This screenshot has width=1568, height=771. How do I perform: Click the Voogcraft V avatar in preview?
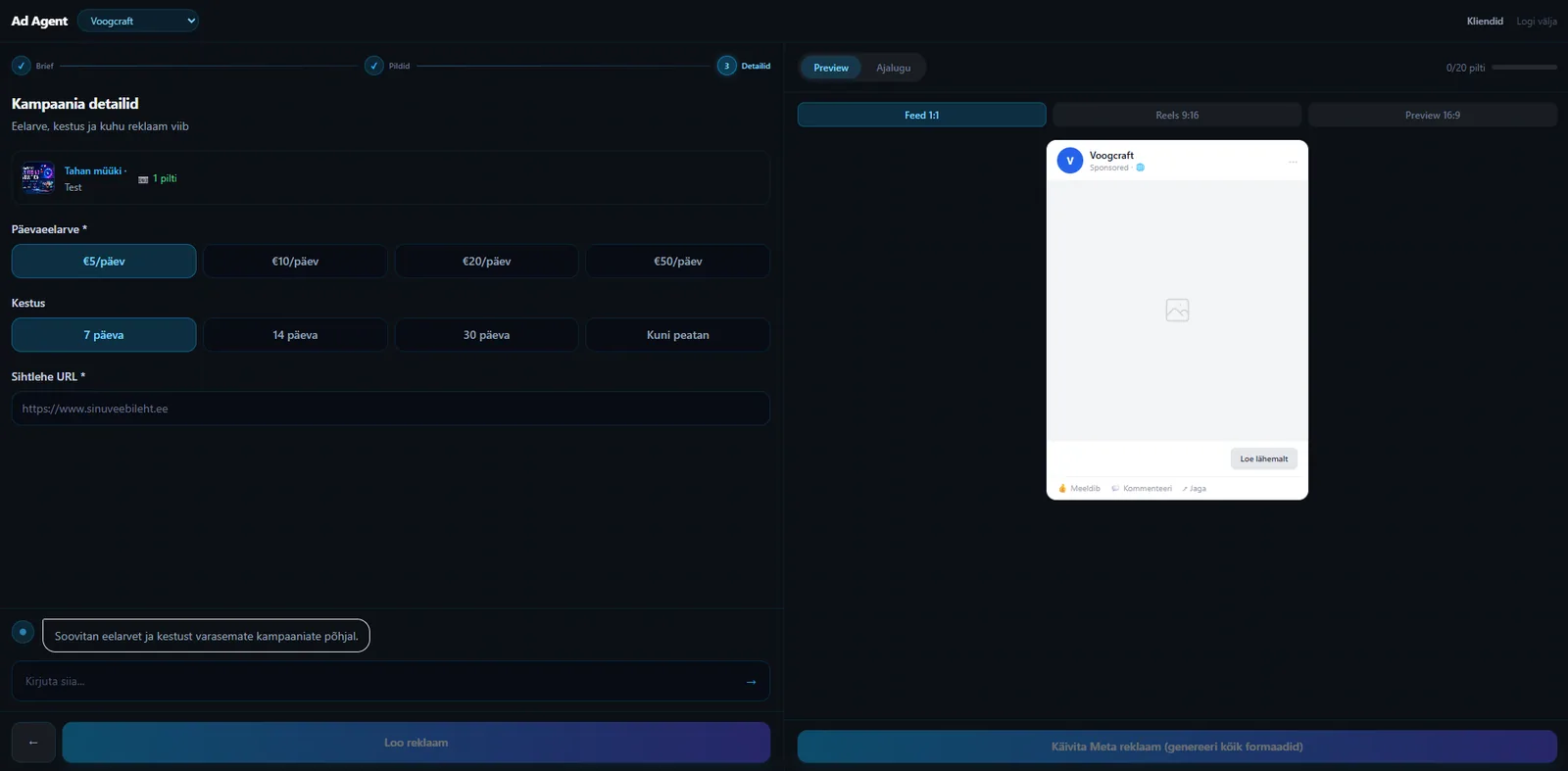(1070, 161)
